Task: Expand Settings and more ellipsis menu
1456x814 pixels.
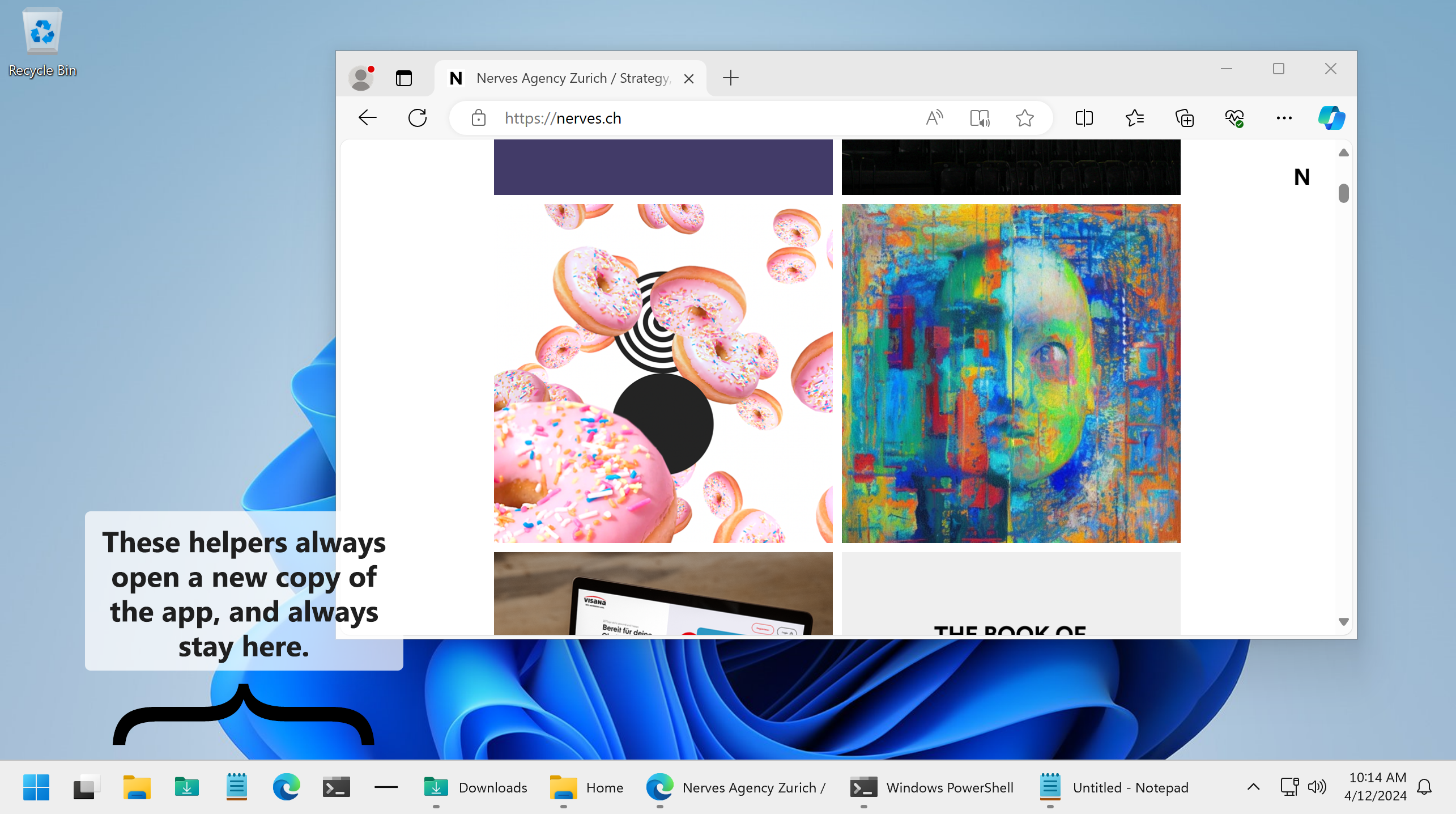Action: click(1284, 118)
